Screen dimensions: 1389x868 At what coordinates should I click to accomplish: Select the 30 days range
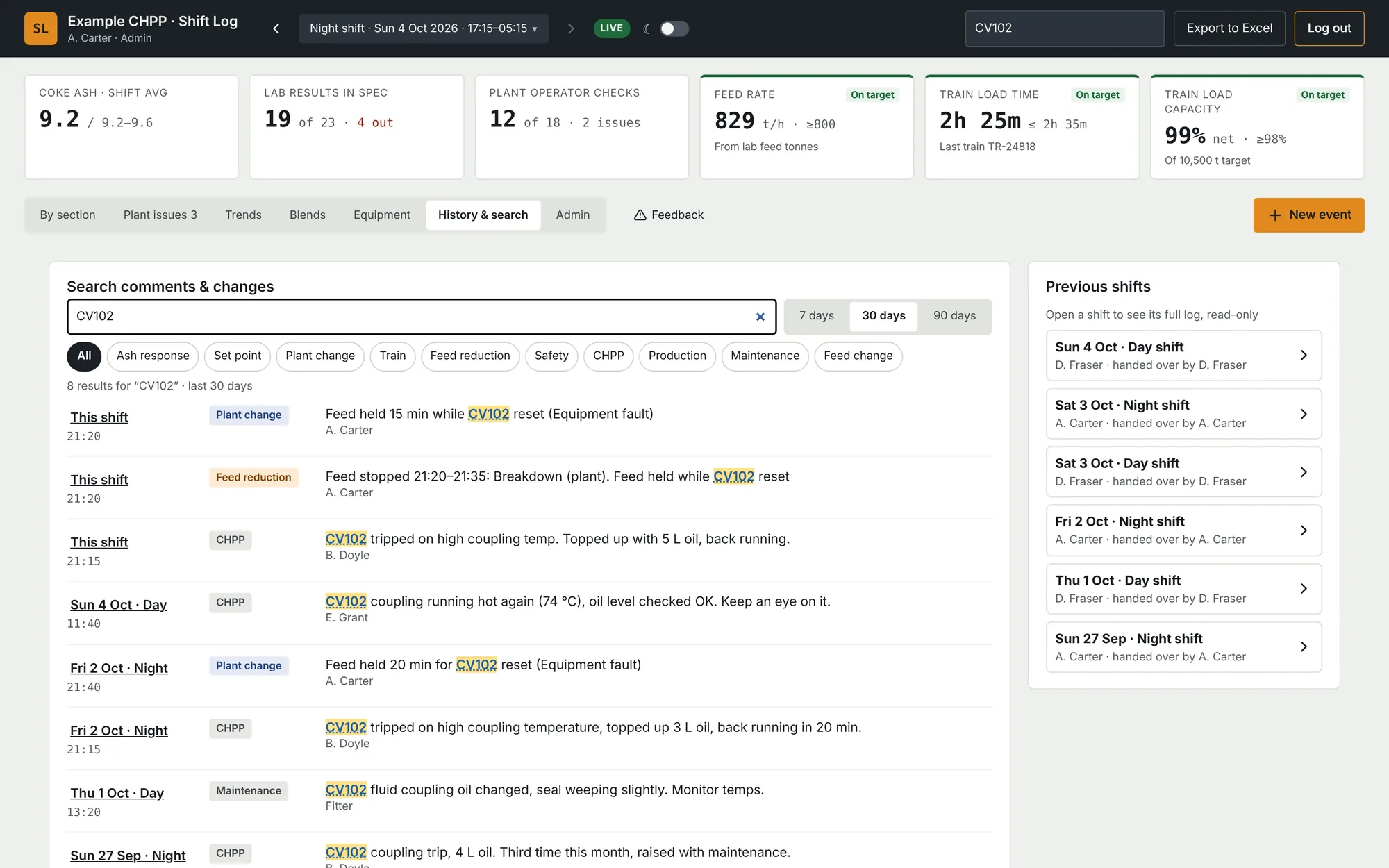pyautogui.click(x=883, y=316)
